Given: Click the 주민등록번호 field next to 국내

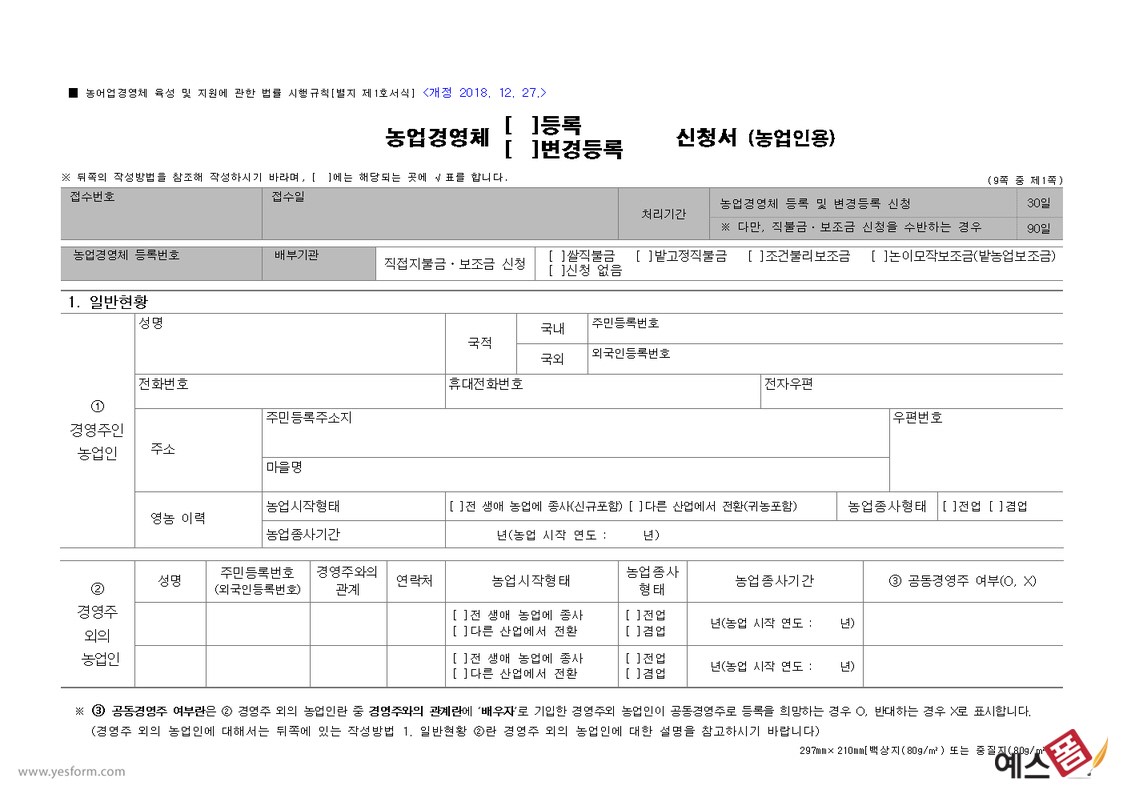Looking at the screenshot, I should click(825, 329).
